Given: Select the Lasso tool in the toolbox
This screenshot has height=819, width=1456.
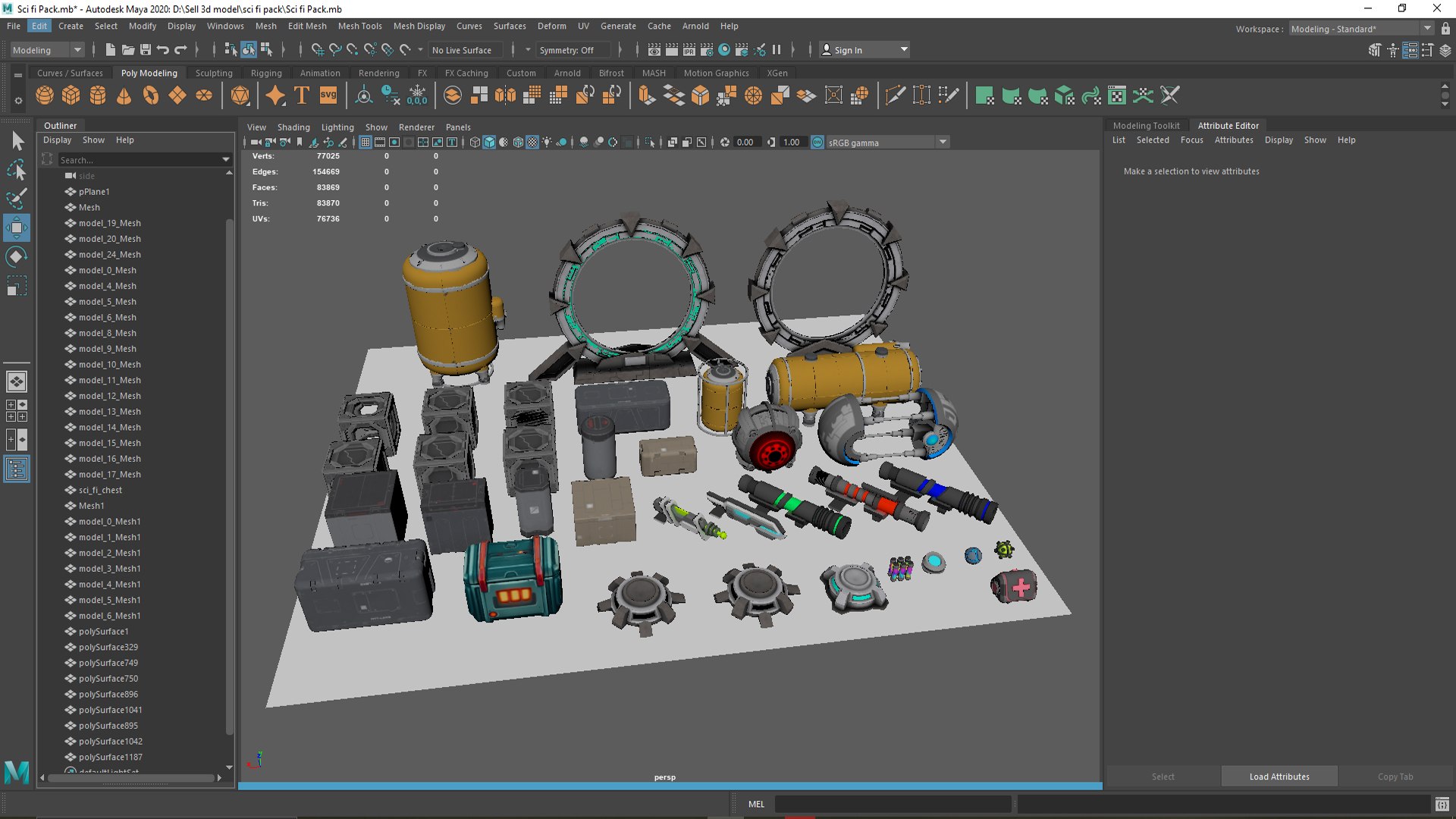Looking at the screenshot, I should [x=17, y=170].
